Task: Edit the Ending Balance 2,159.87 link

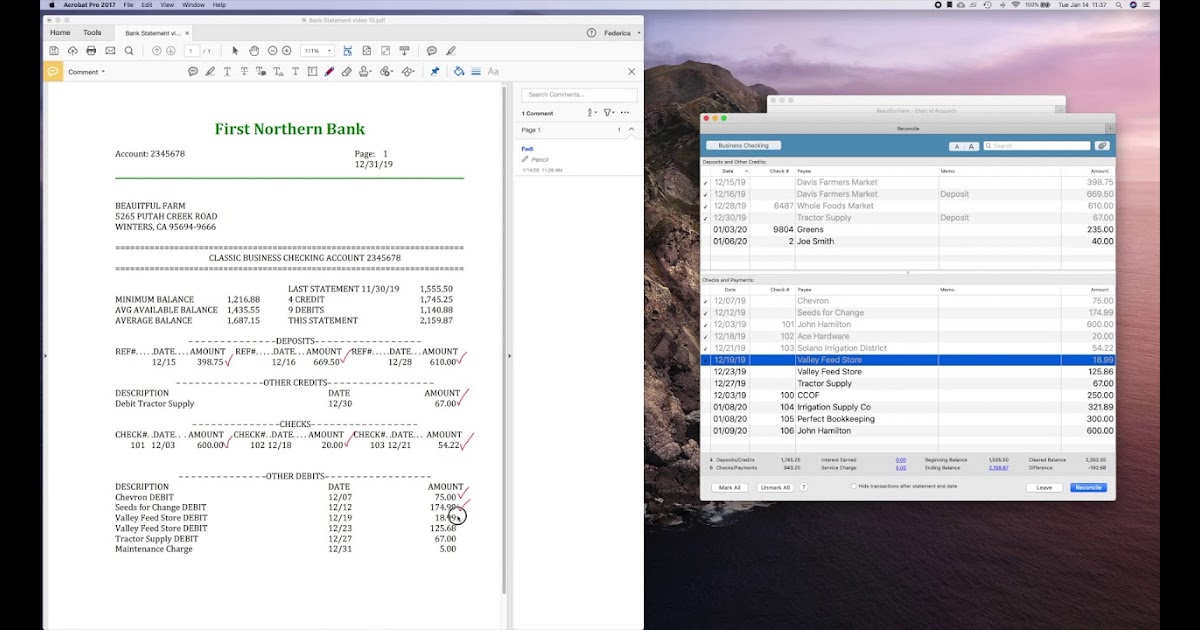Action: click(999, 467)
